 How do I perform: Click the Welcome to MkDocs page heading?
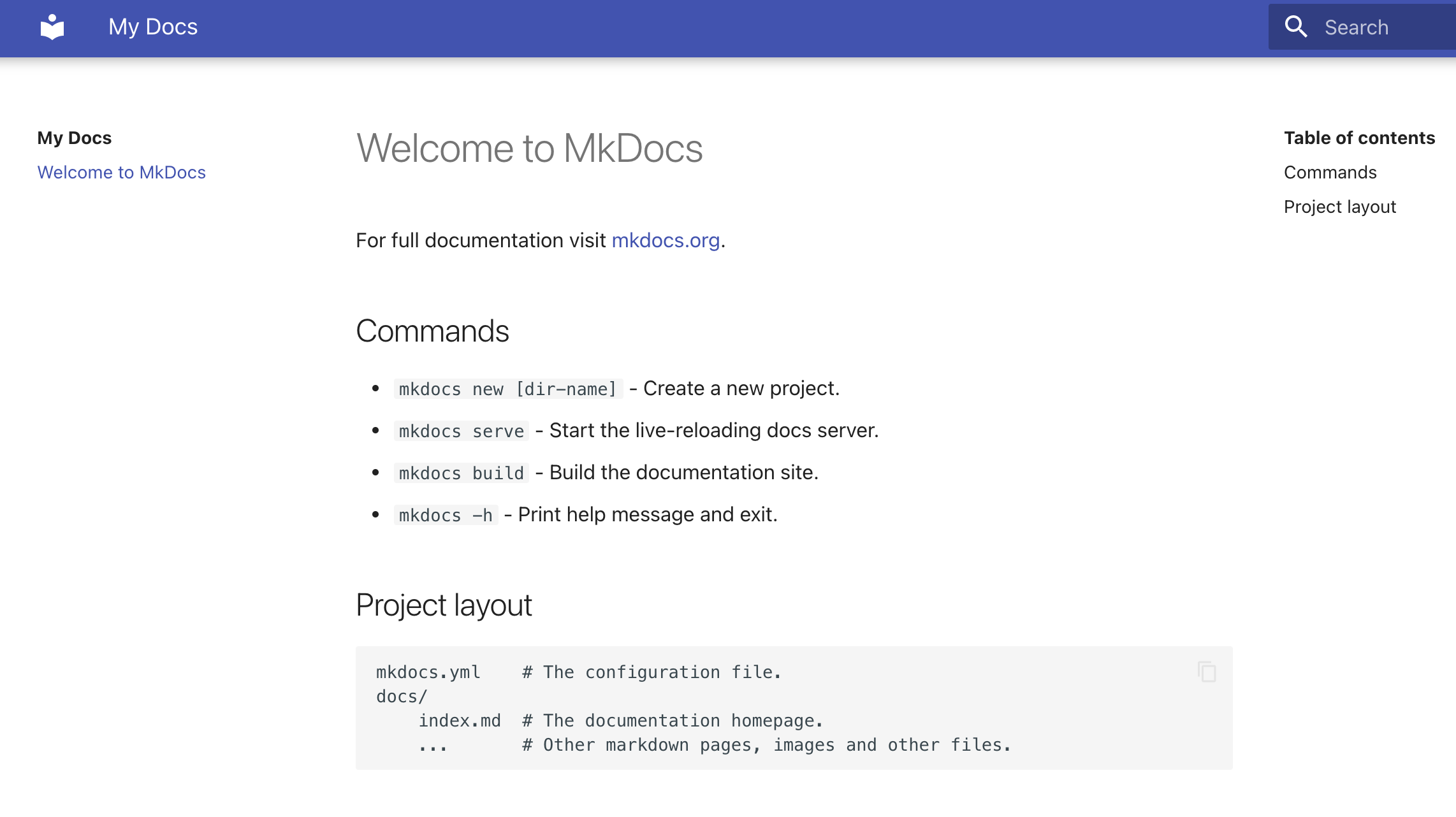pyautogui.click(x=529, y=148)
